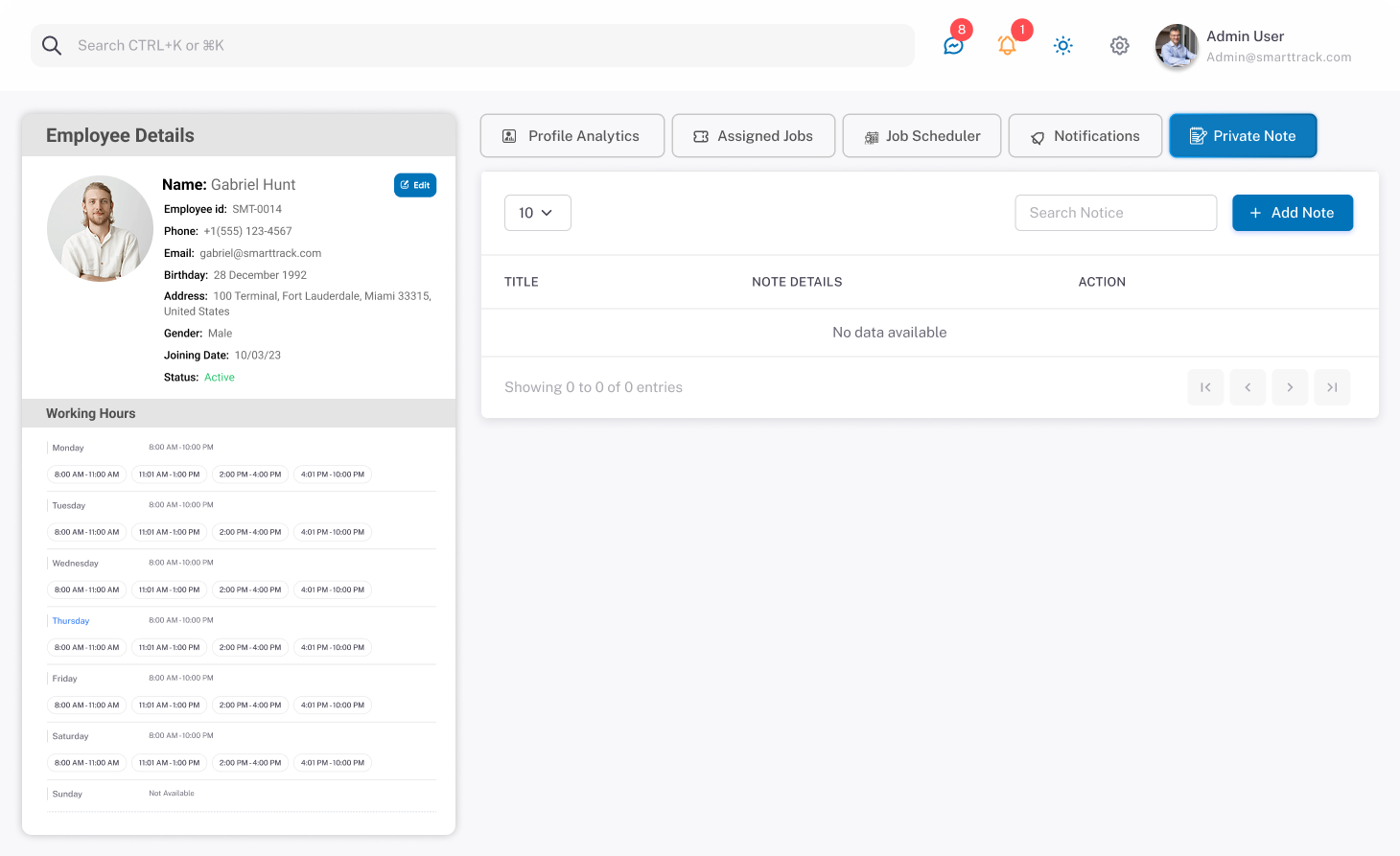Go to the first page of notes
Screen dimensions: 1400x856
coord(1205,387)
